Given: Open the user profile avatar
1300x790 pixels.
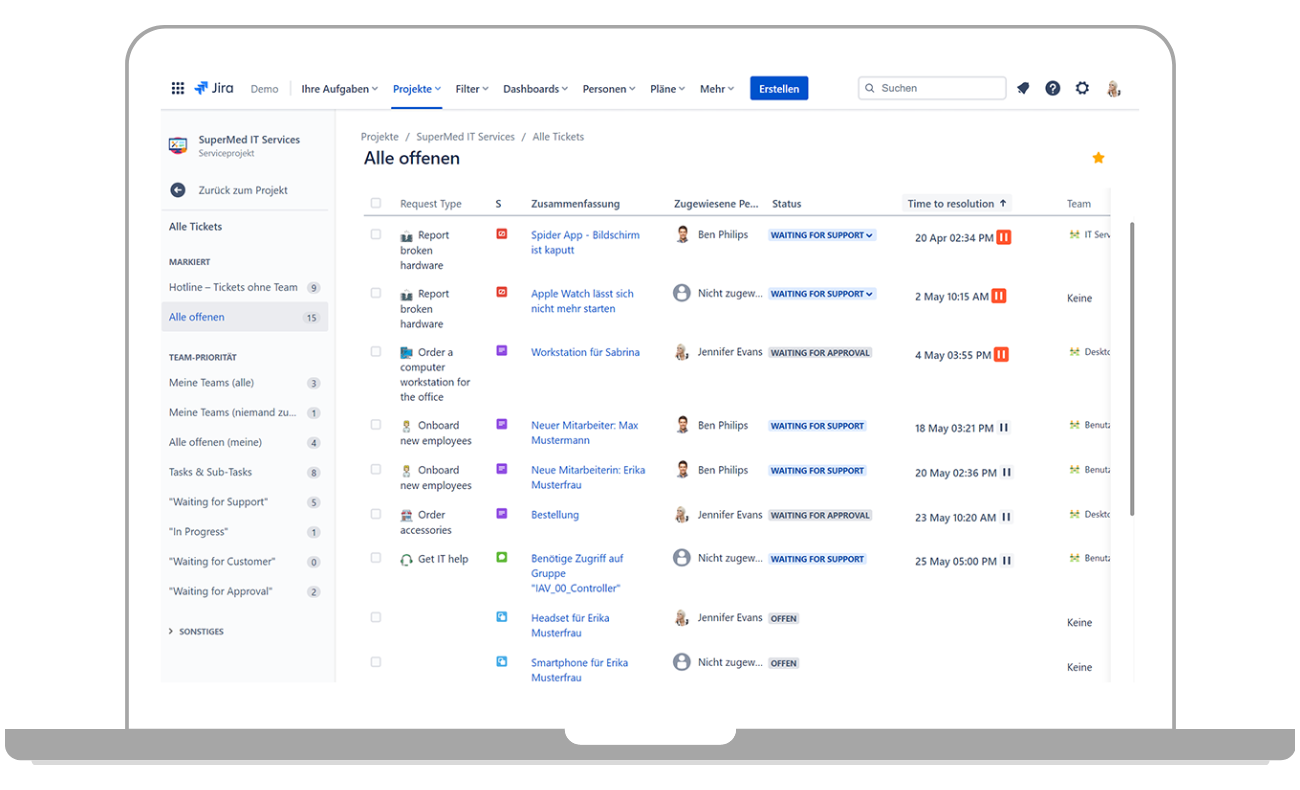Looking at the screenshot, I should (1114, 88).
